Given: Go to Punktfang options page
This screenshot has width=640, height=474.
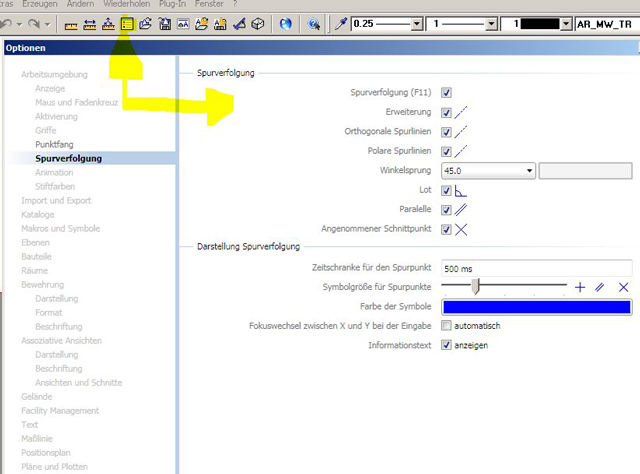Looking at the screenshot, I should [54, 145].
